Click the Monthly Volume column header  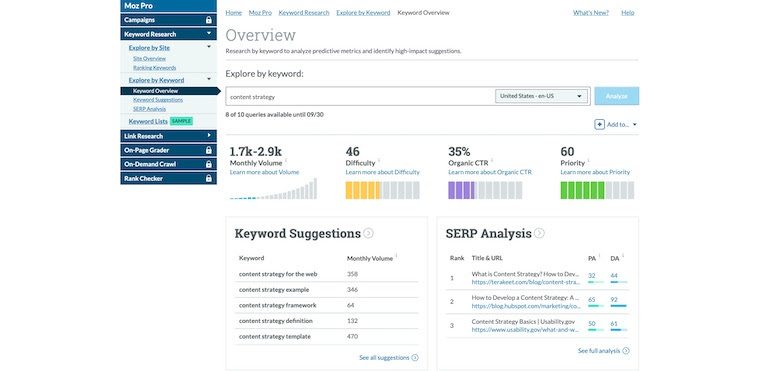click(370, 258)
